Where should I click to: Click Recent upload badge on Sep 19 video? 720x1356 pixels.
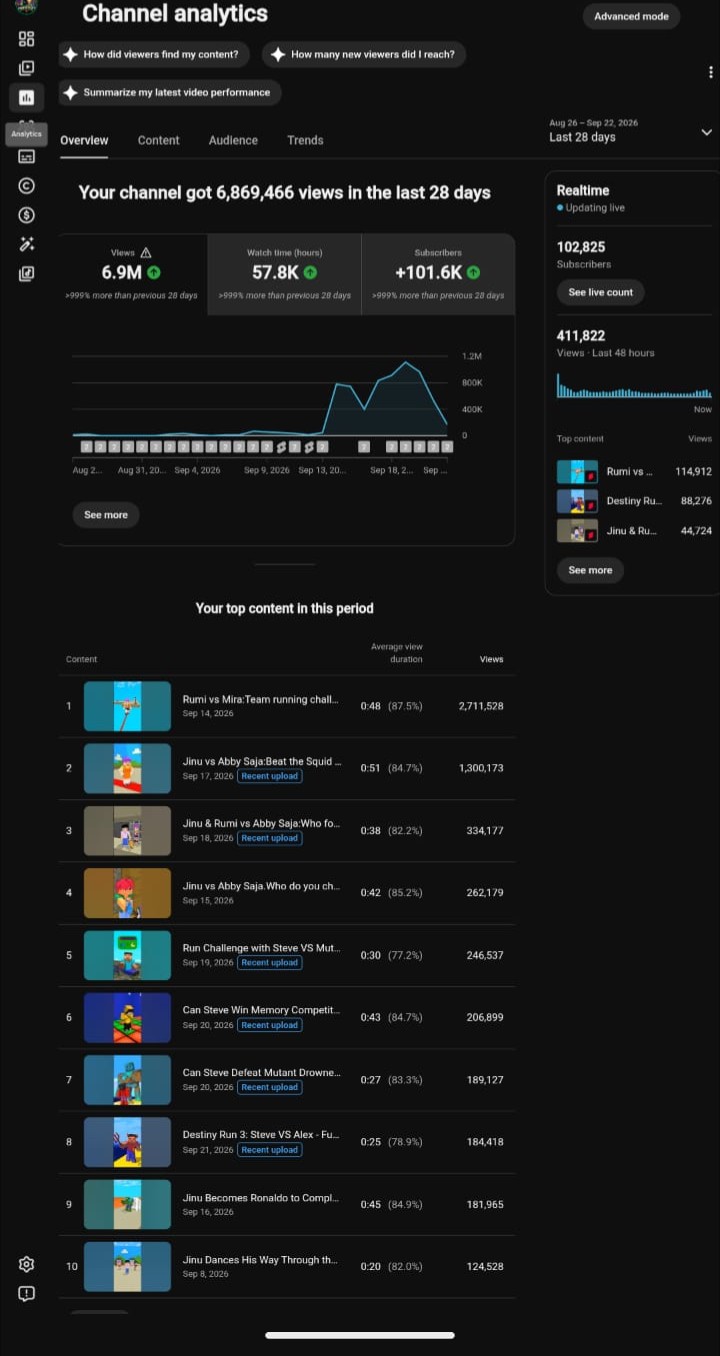tap(269, 963)
